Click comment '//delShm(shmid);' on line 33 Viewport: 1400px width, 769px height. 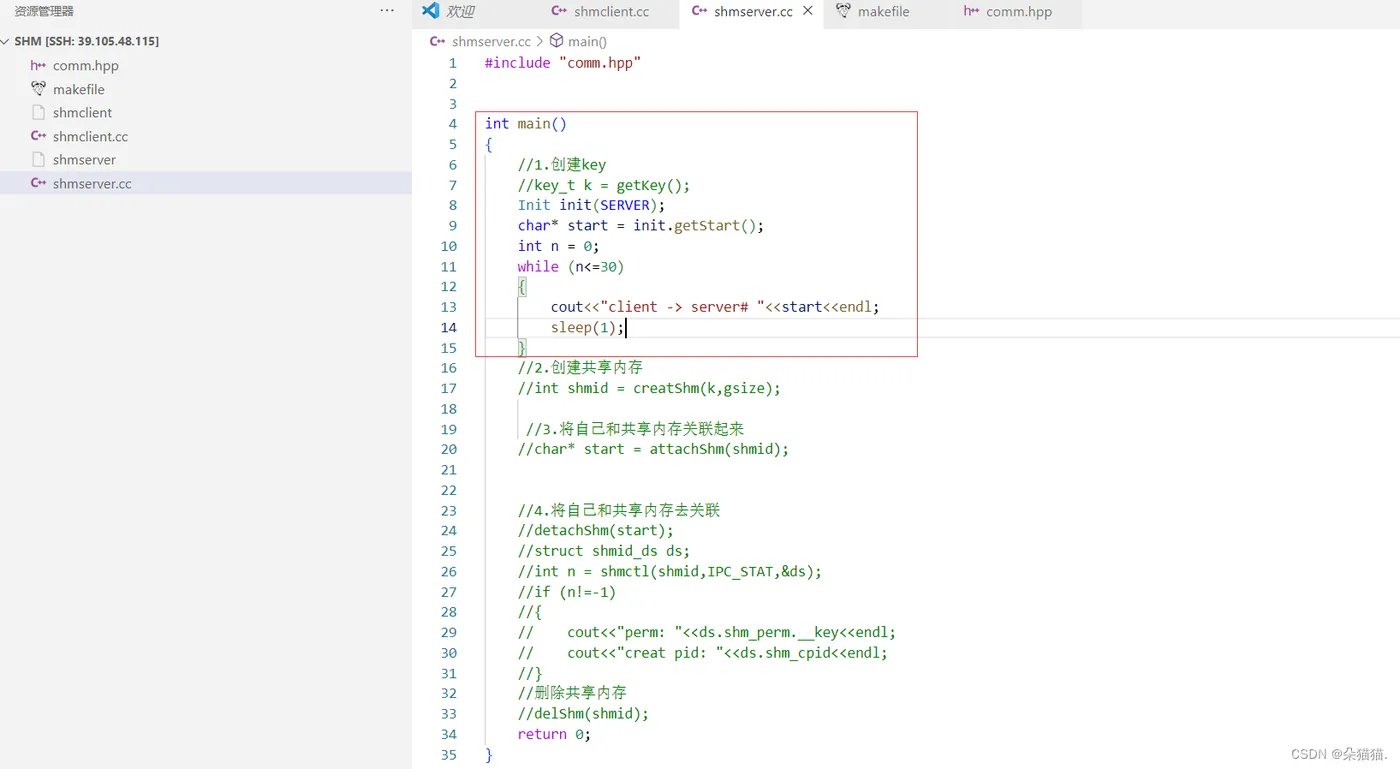click(583, 714)
